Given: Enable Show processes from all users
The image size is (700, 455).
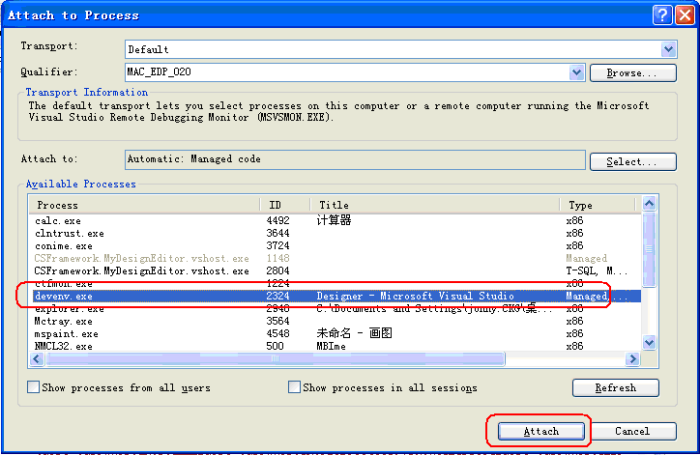Looking at the screenshot, I should (34, 387).
